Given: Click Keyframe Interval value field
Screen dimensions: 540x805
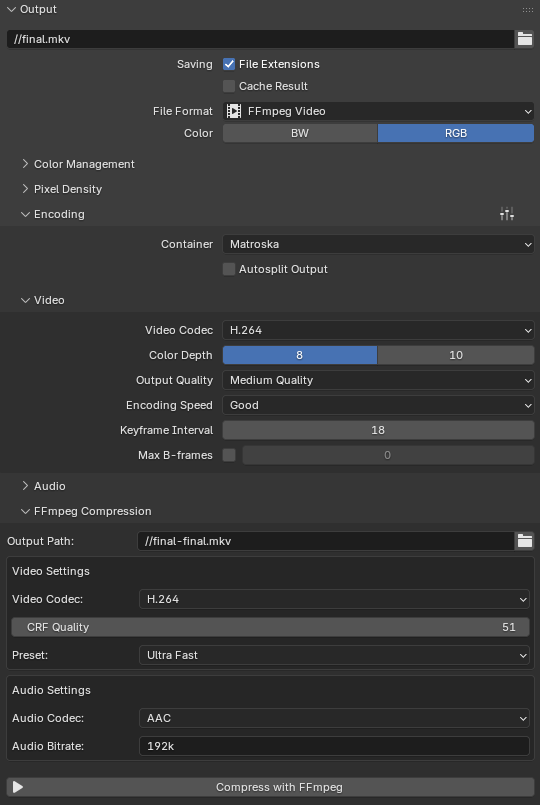Looking at the screenshot, I should 378,430.
